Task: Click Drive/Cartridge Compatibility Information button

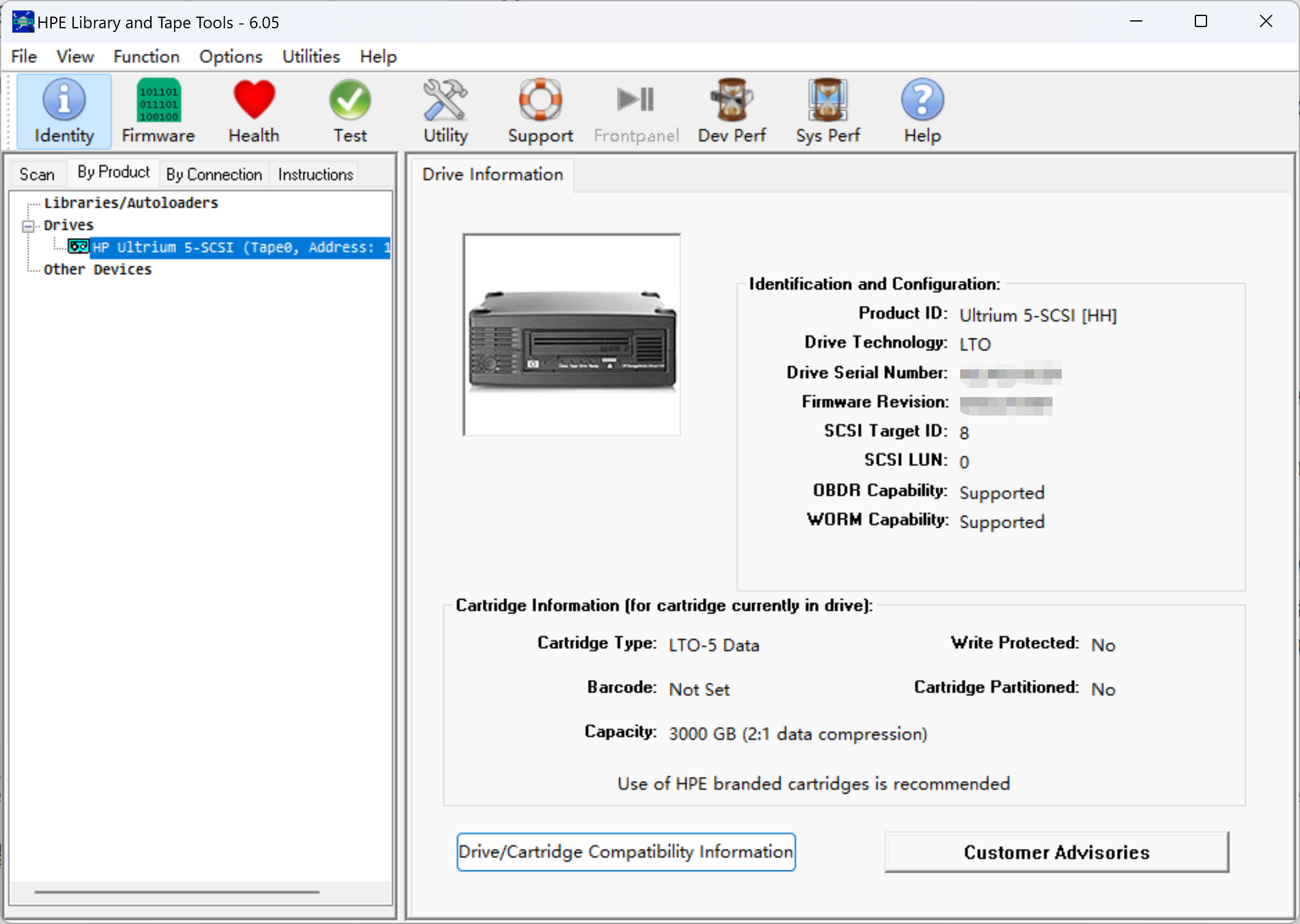Action: [626, 852]
